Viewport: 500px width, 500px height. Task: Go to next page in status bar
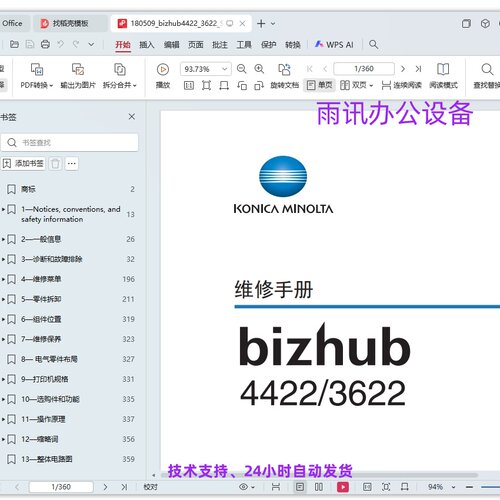pos(105,487)
